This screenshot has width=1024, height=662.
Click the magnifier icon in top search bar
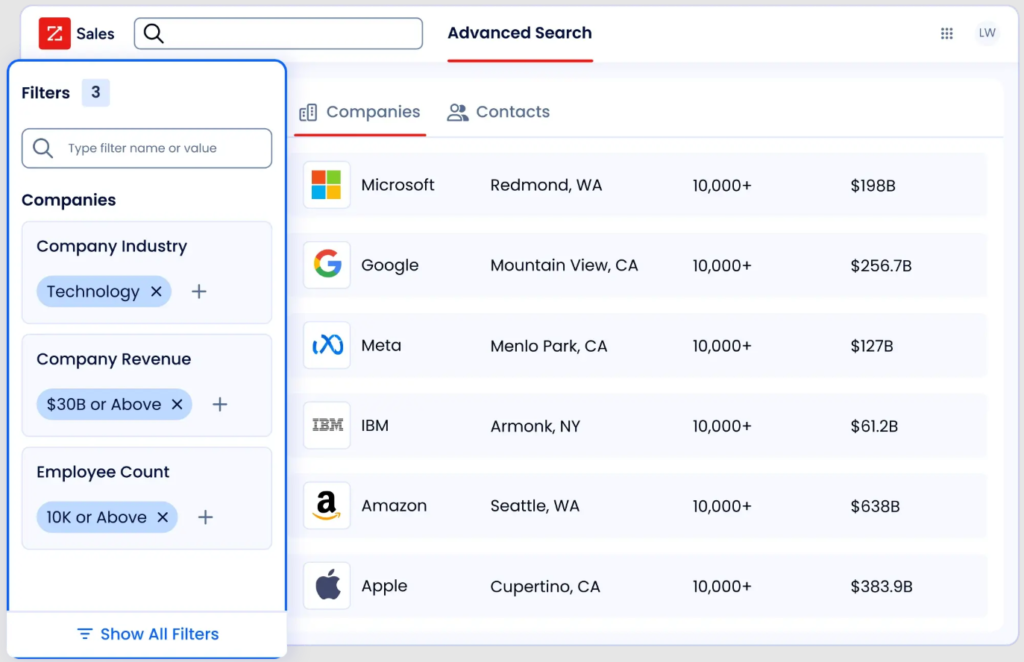[x=153, y=33]
